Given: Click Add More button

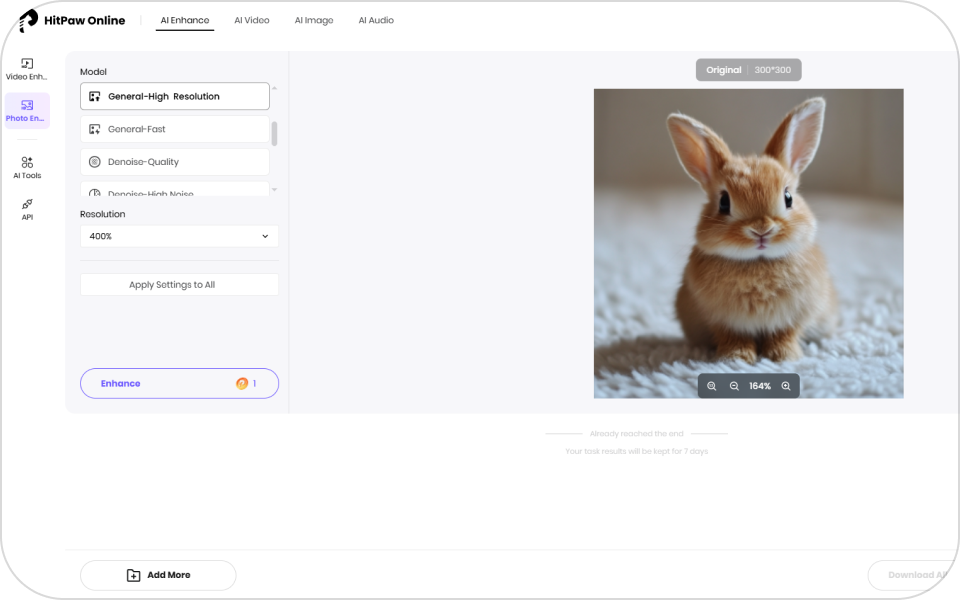Looking at the screenshot, I should pos(158,575).
